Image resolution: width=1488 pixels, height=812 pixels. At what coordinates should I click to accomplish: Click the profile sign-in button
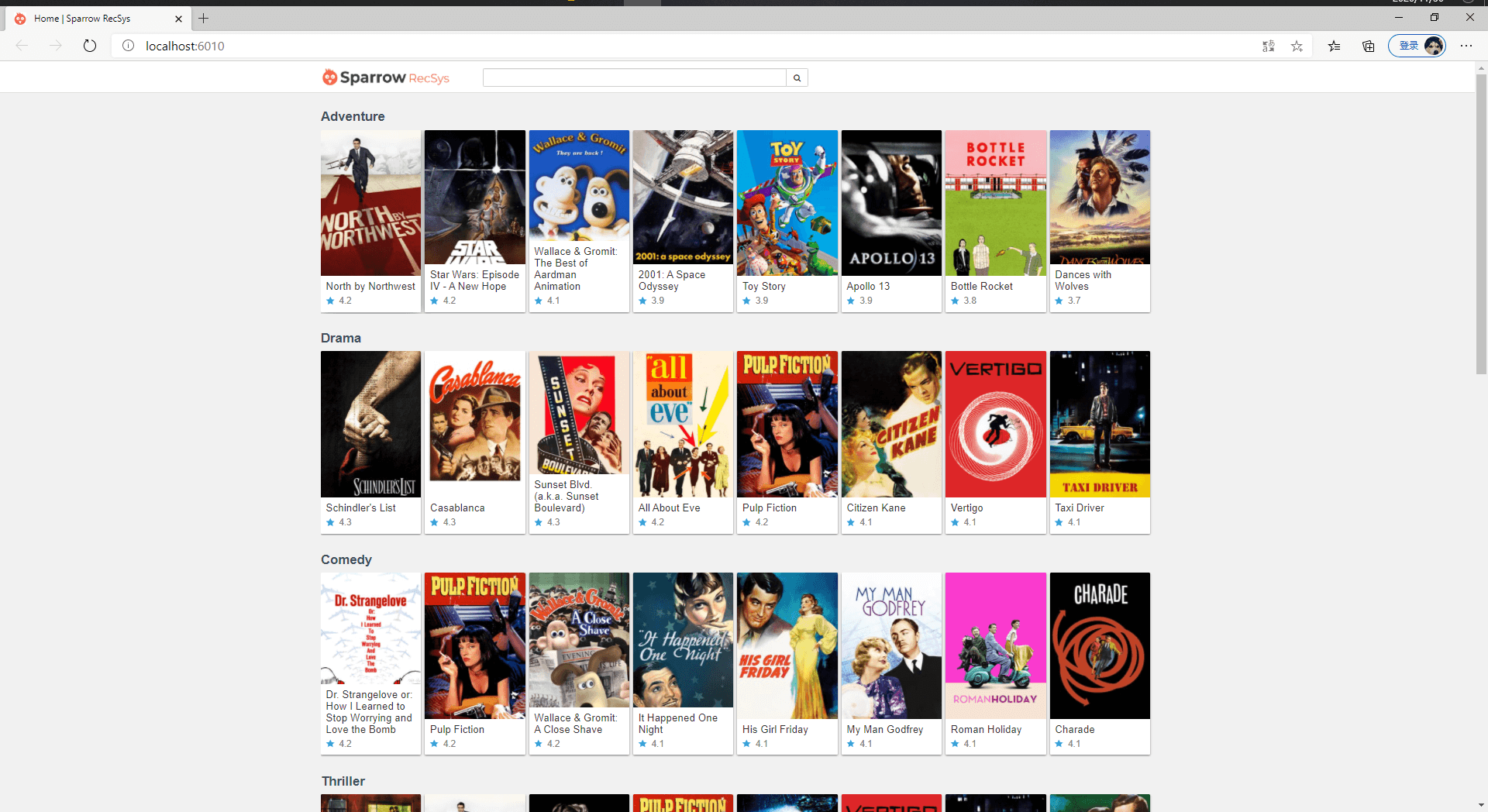[x=1417, y=46]
